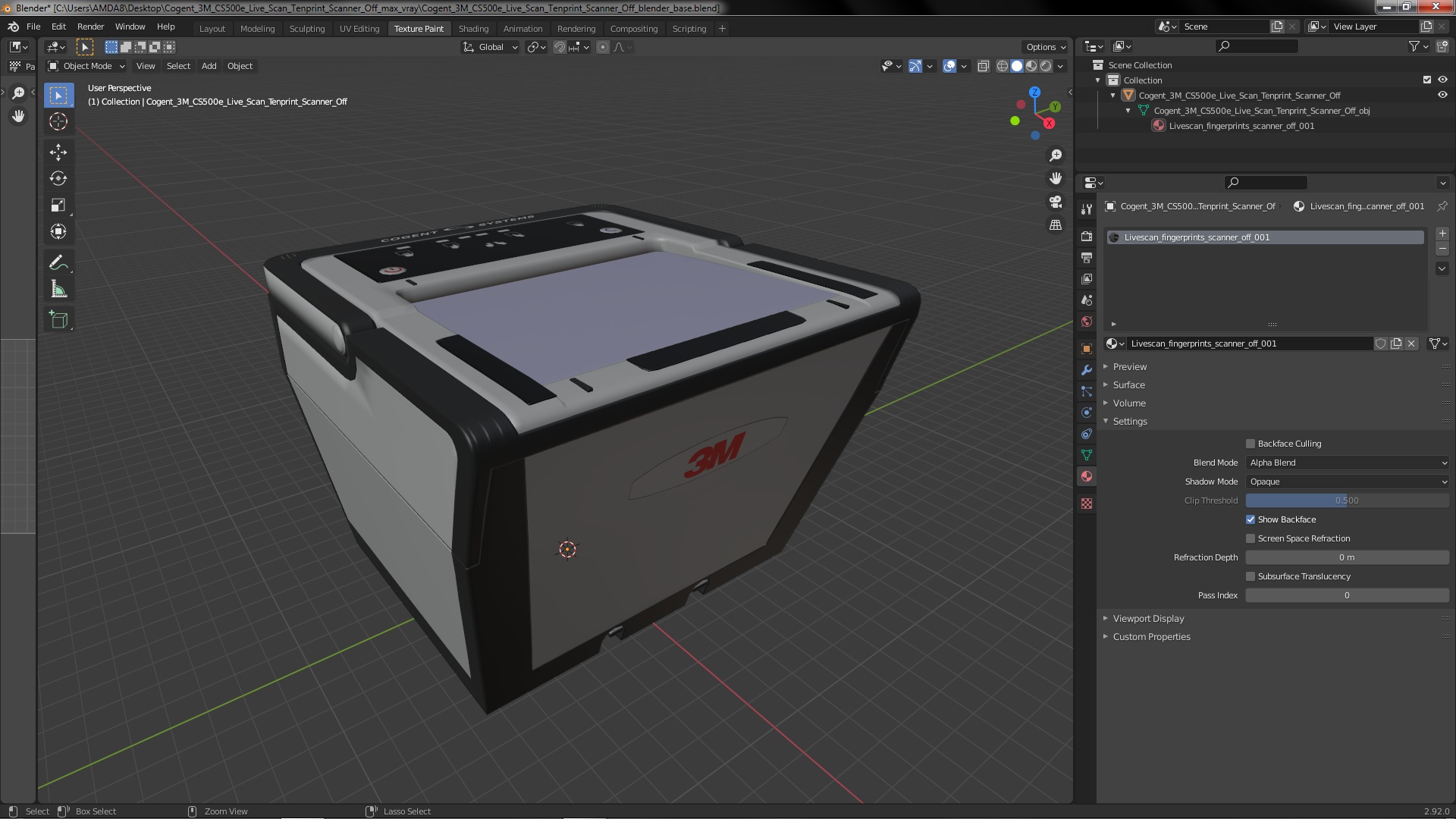The width and height of the screenshot is (1456, 819).
Task: Open Scene properties tab
Action: click(1087, 300)
